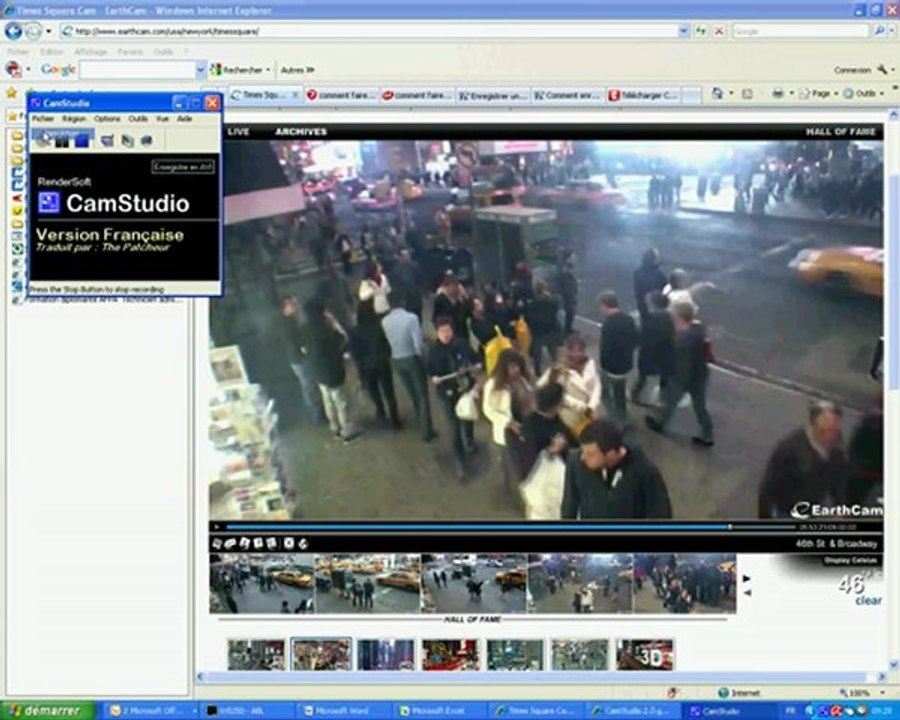Open the IE Page menu dropdown
The width and height of the screenshot is (900, 720).
click(819, 93)
